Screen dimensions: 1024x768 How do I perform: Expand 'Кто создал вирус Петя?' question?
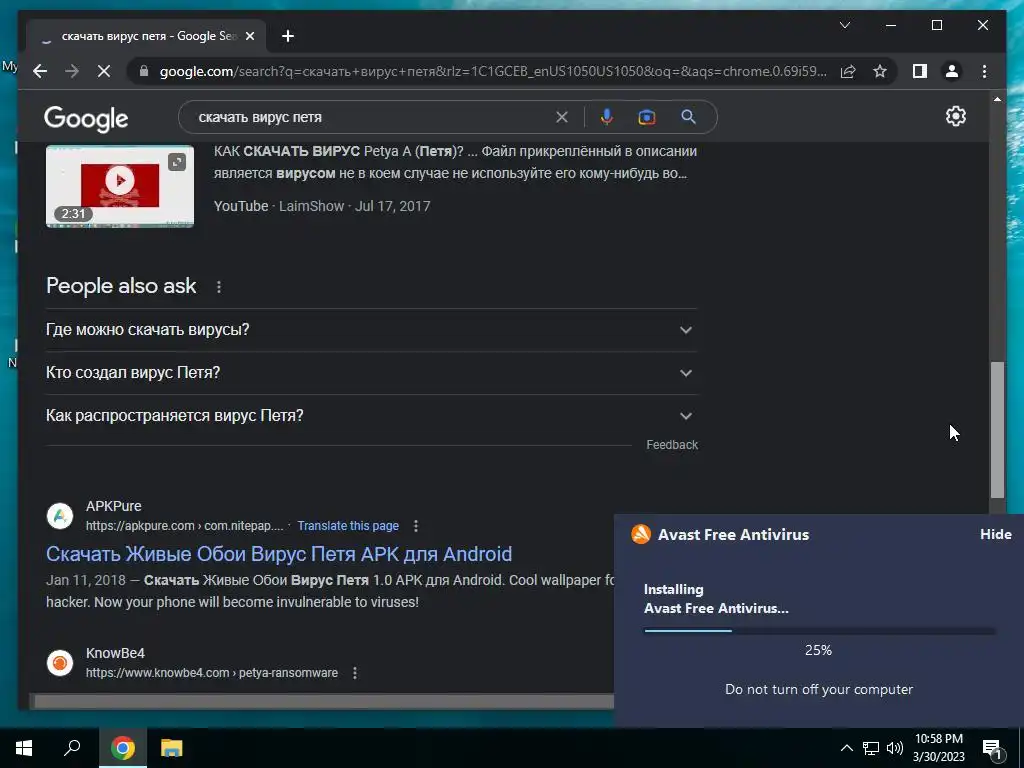tap(371, 373)
